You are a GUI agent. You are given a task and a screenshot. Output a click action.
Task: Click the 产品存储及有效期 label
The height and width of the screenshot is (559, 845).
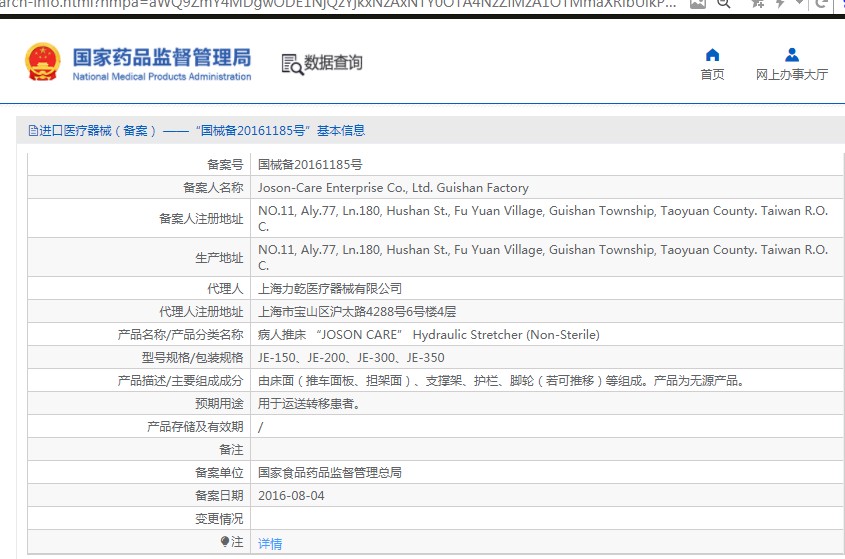pyautogui.click(x=195, y=427)
